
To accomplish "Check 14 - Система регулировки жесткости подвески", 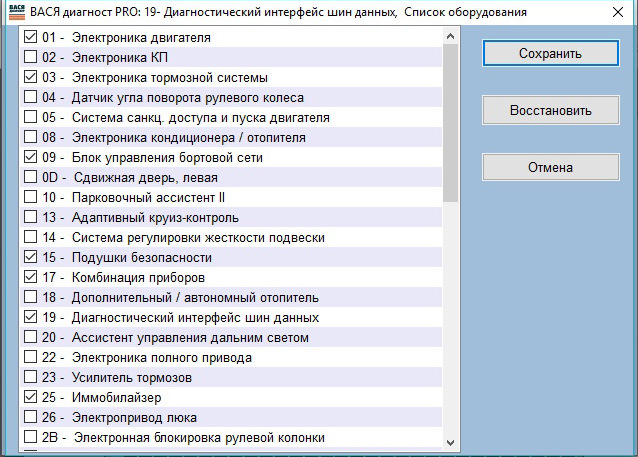I will point(31,236).
